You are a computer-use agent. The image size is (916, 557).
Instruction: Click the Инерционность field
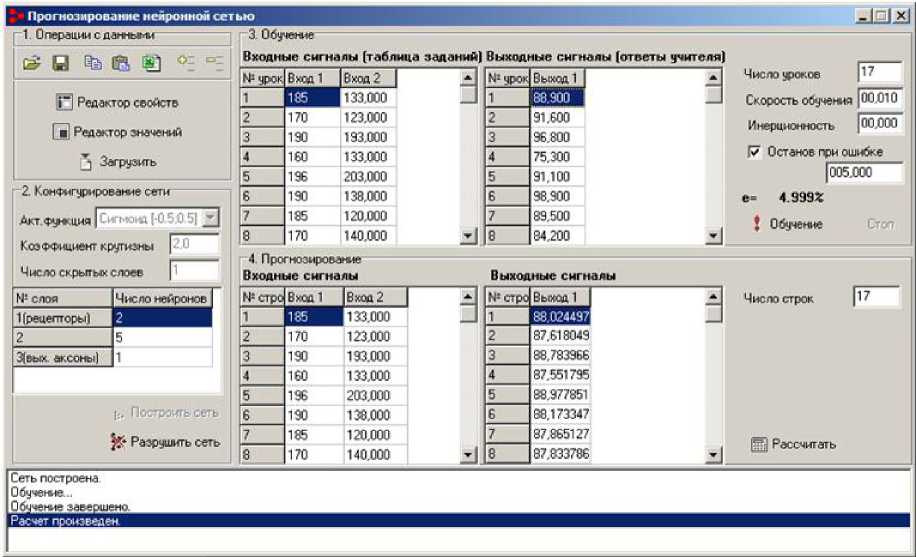point(880,124)
